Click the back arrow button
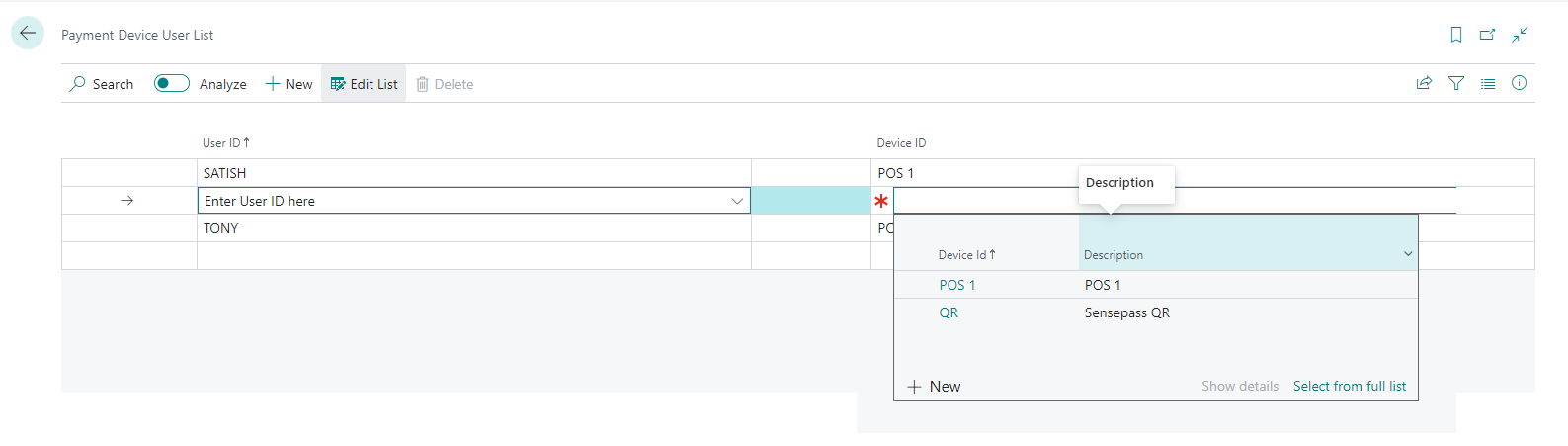 28,33
